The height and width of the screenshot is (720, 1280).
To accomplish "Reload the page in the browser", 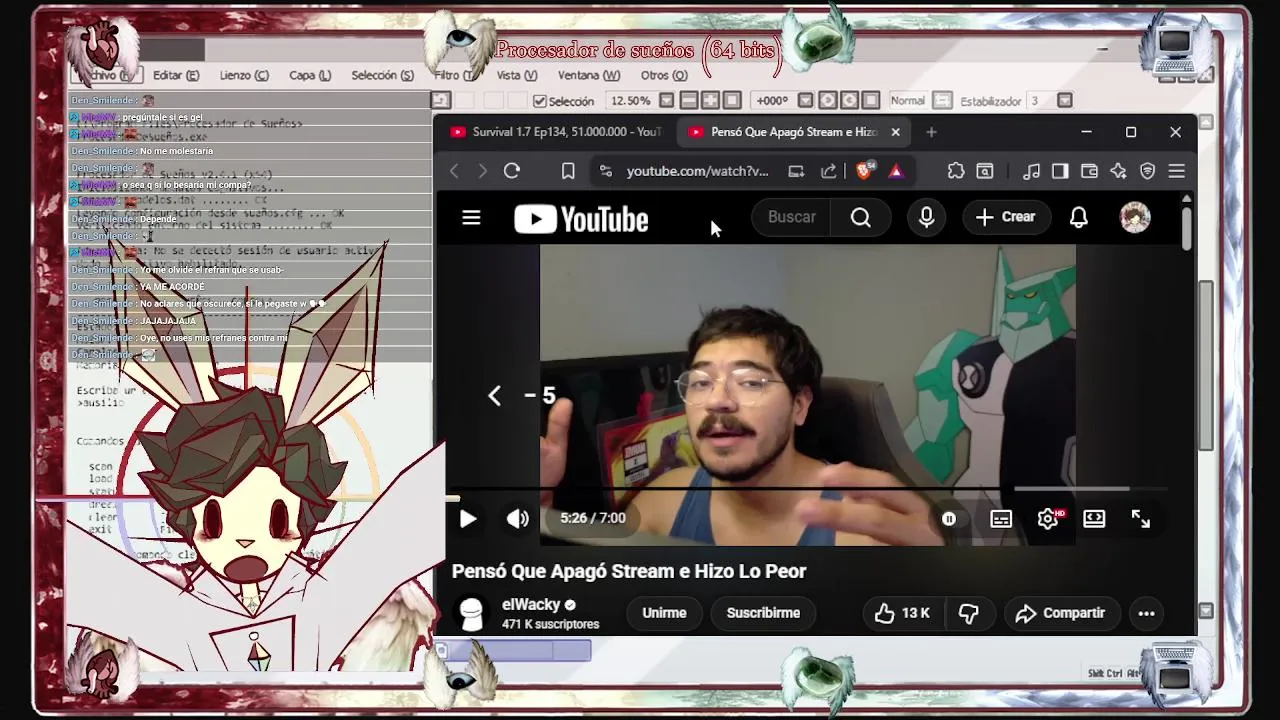I will [x=512, y=171].
